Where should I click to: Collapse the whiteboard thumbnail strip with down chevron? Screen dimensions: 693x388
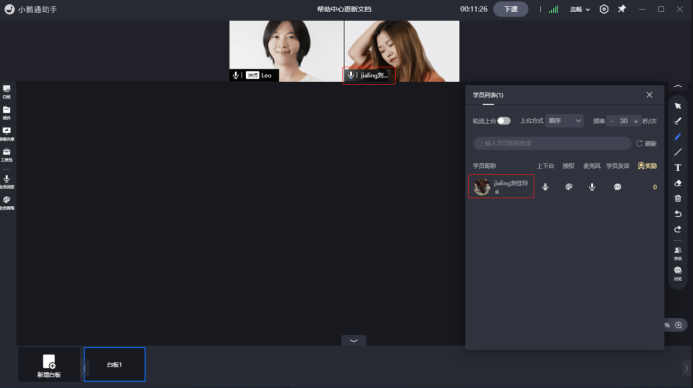[354, 341]
